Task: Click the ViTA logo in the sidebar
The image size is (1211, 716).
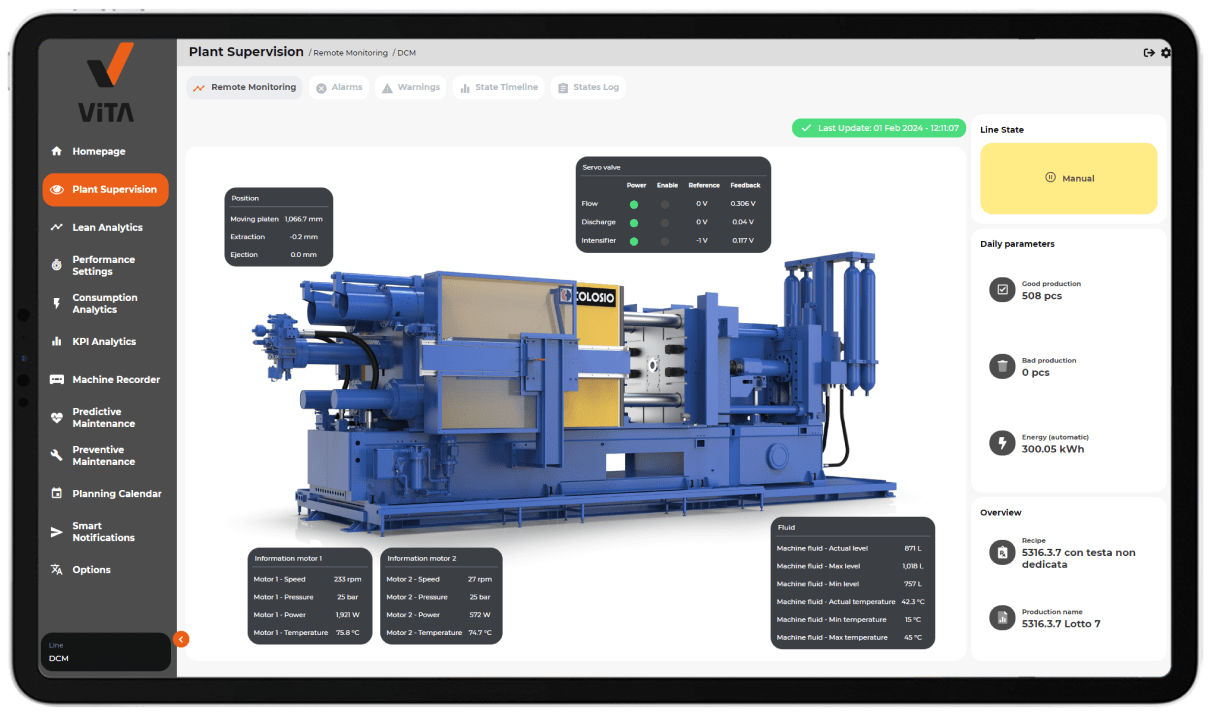Action: pyautogui.click(x=106, y=81)
